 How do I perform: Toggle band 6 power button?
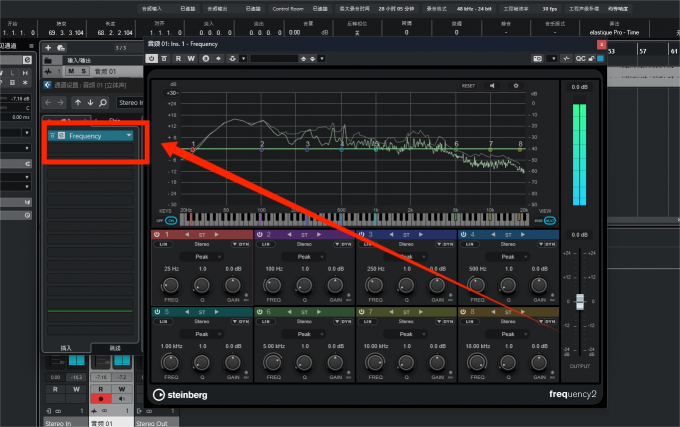[x=259, y=312]
